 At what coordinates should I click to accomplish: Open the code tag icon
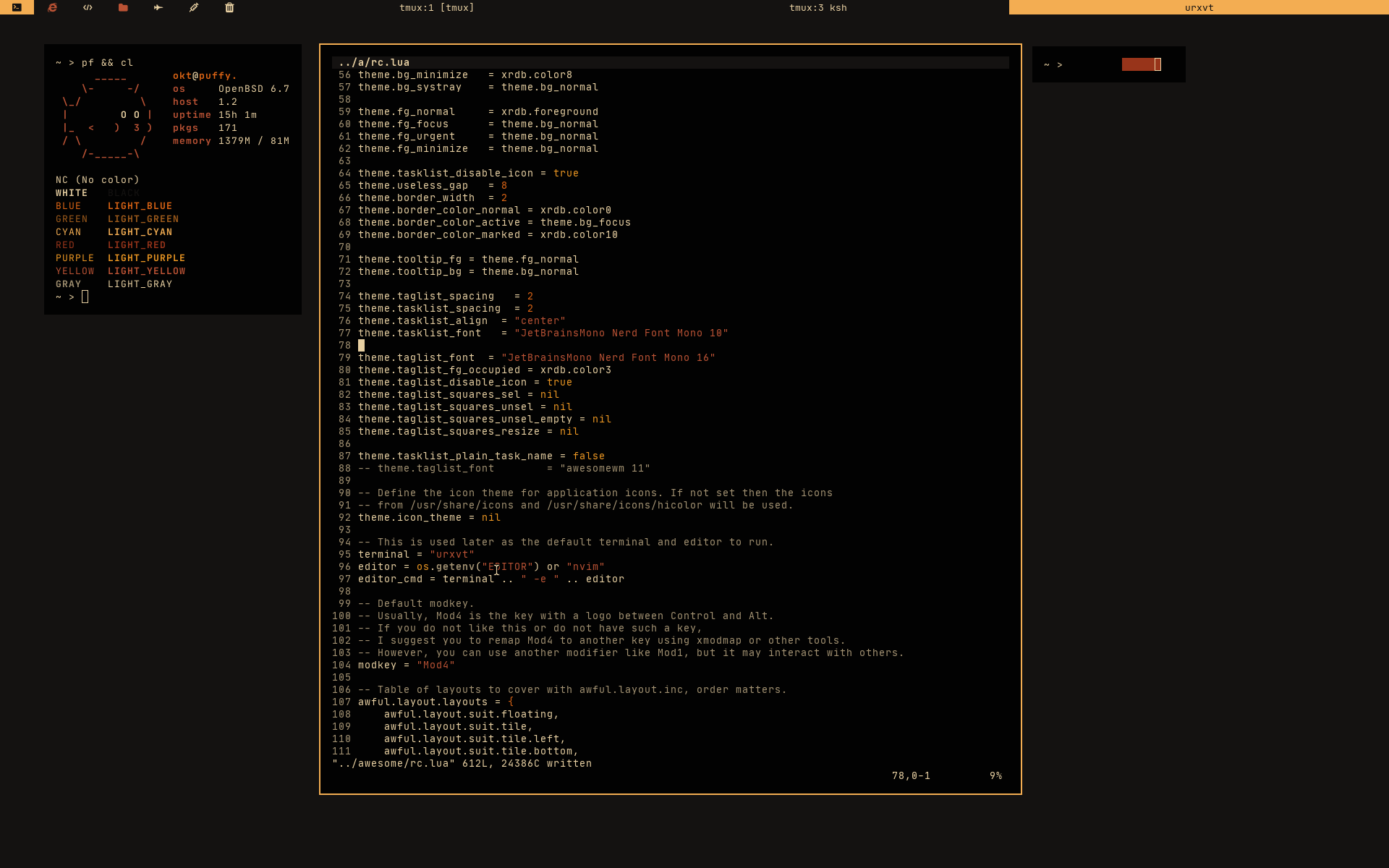point(88,7)
